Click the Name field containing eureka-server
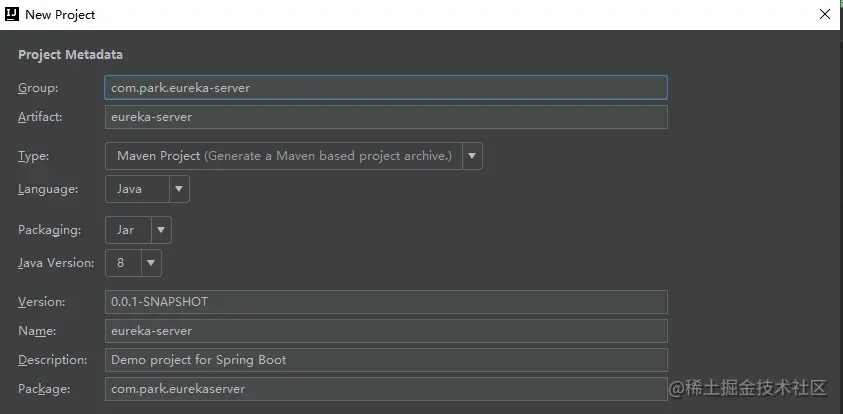 pyautogui.click(x=385, y=331)
